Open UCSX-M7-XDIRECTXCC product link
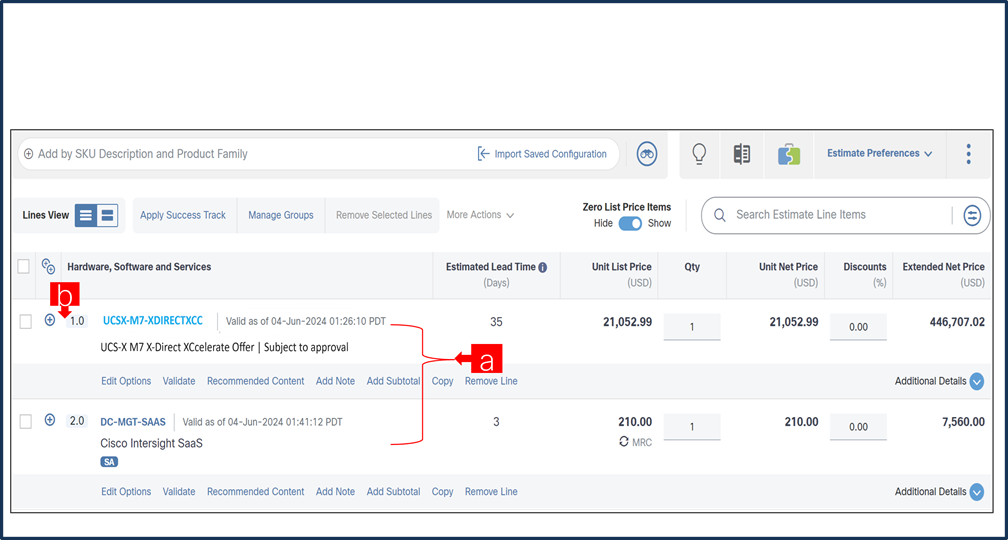 [153, 321]
